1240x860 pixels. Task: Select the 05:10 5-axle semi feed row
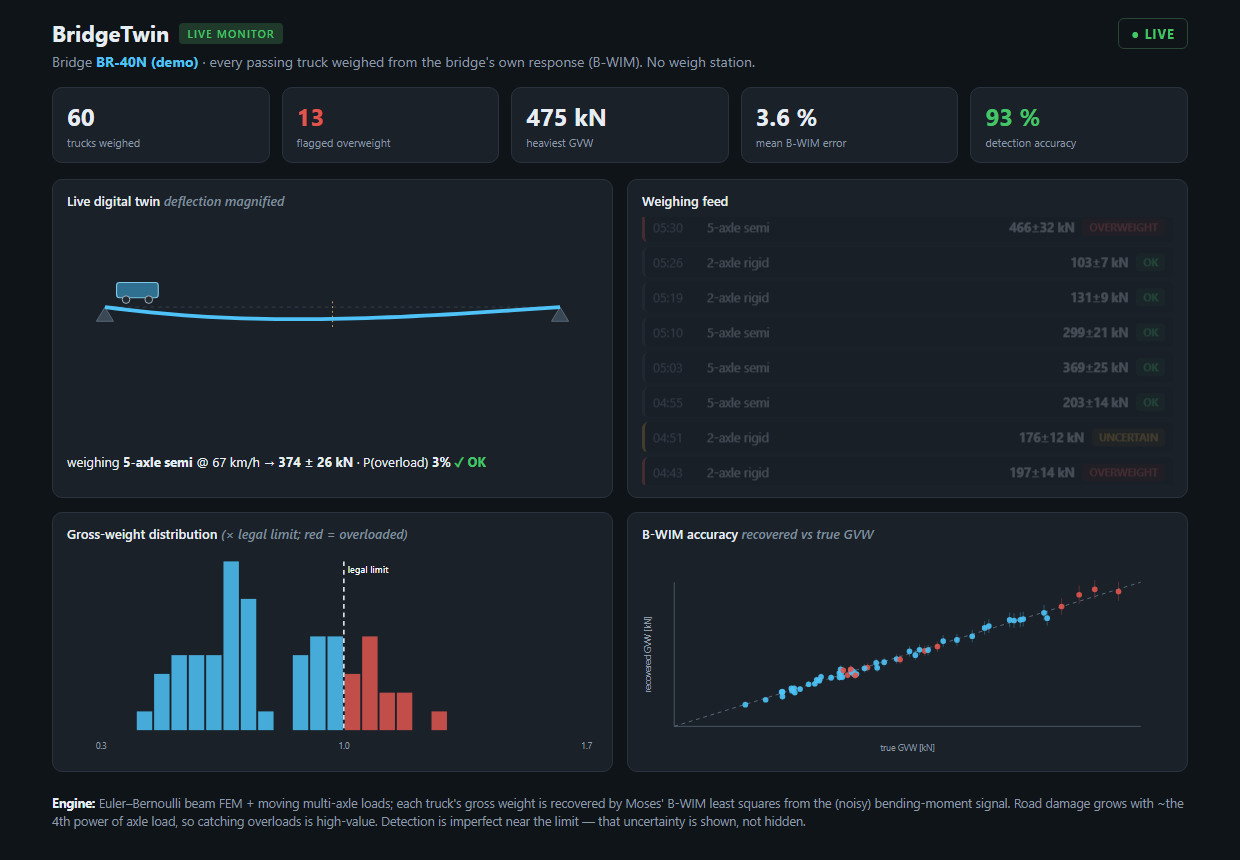point(907,333)
